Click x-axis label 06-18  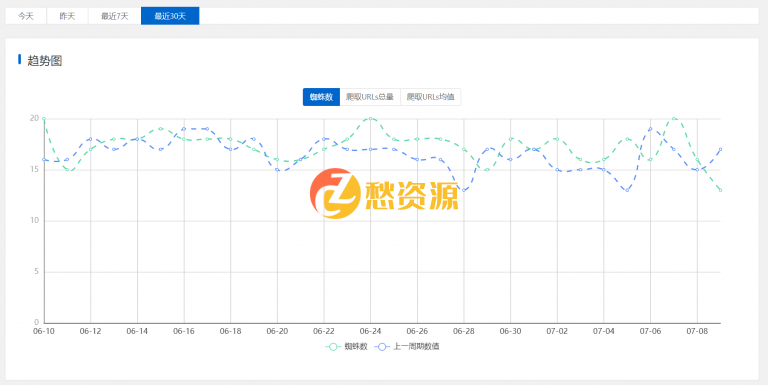[x=231, y=331]
